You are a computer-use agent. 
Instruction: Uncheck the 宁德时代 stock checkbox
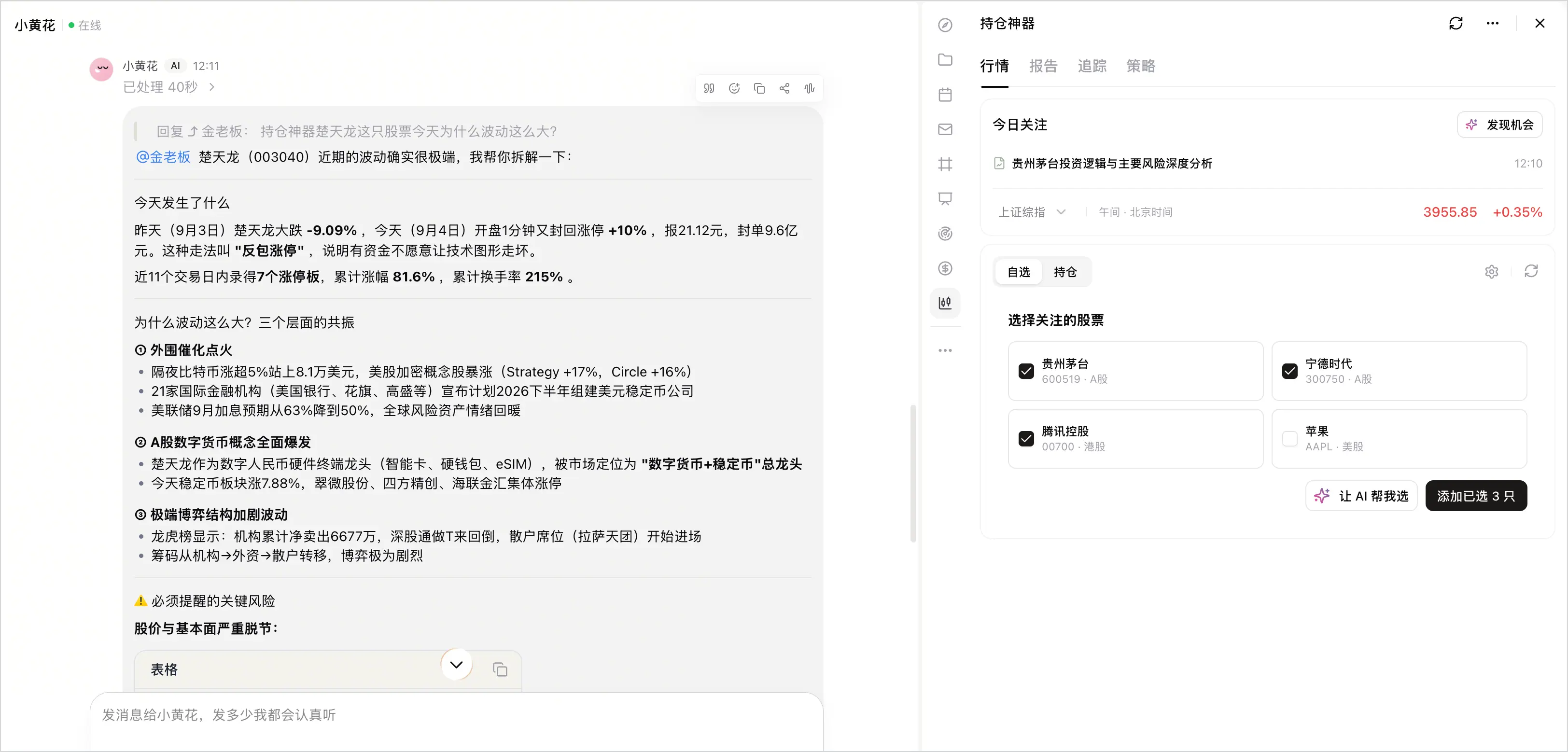(1290, 371)
